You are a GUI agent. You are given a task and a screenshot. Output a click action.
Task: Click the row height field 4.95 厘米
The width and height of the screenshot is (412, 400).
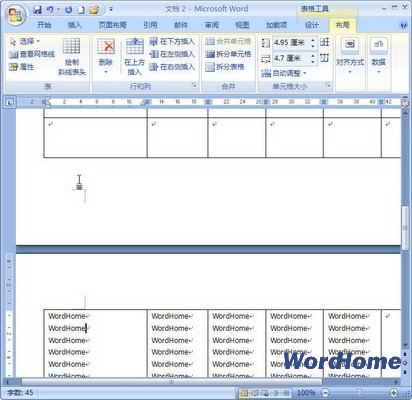[x=290, y=43]
